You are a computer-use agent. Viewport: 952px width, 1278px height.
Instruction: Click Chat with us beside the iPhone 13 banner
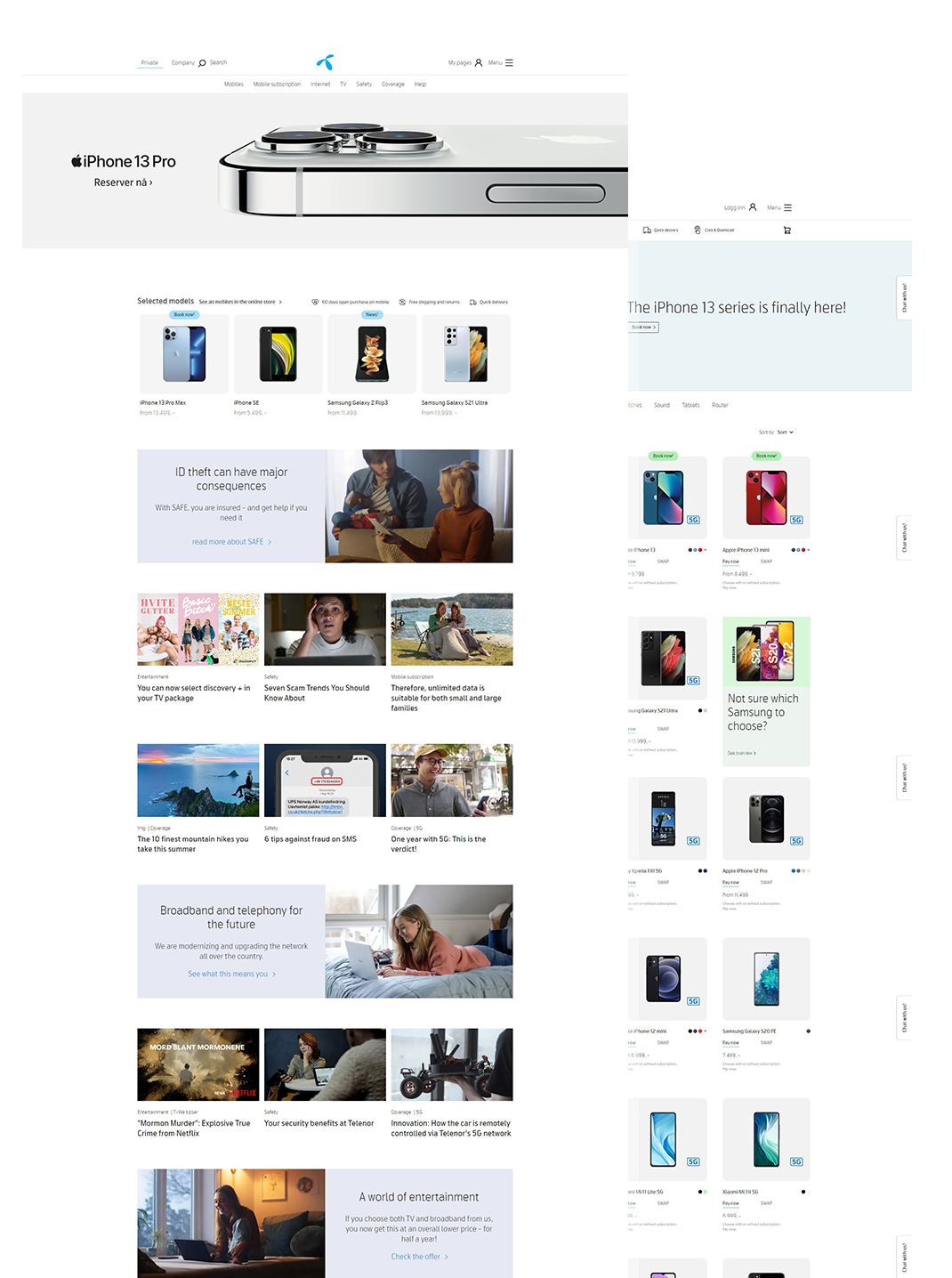pyautogui.click(x=904, y=298)
